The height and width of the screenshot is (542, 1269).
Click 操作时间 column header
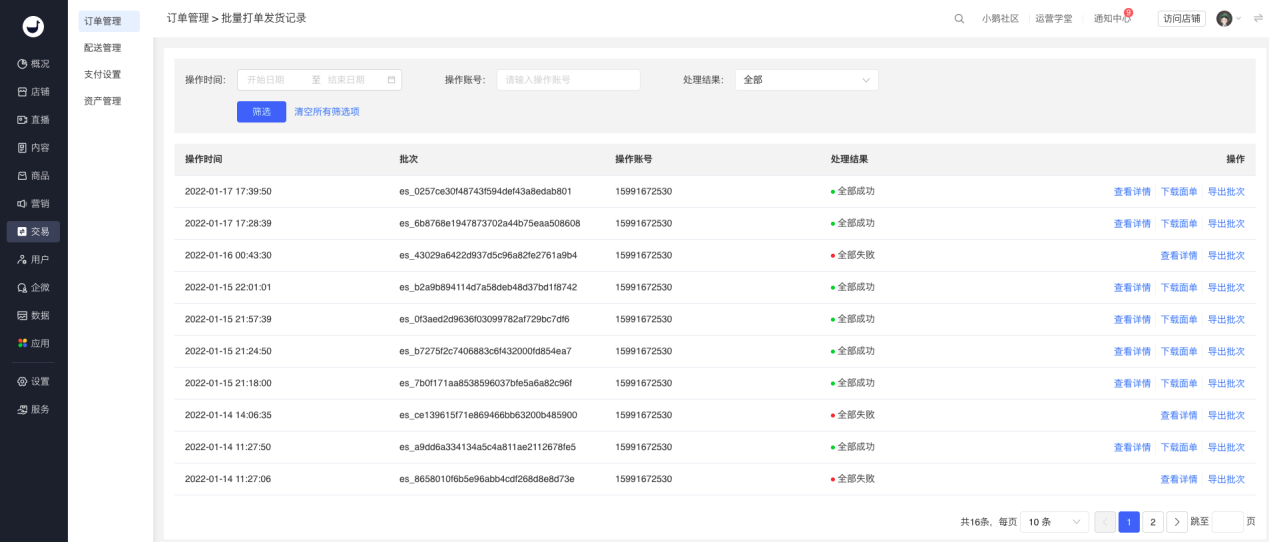(204, 159)
